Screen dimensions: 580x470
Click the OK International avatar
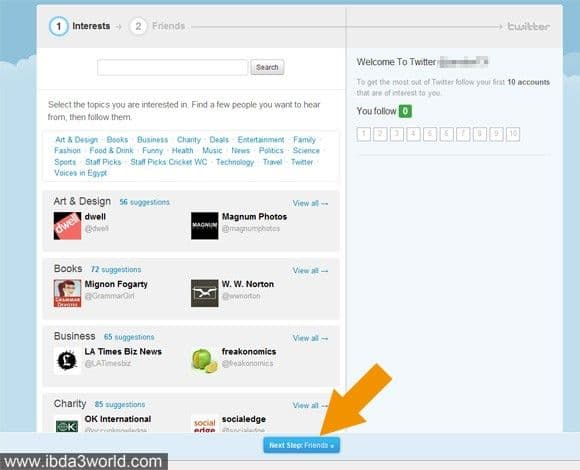tap(67, 424)
